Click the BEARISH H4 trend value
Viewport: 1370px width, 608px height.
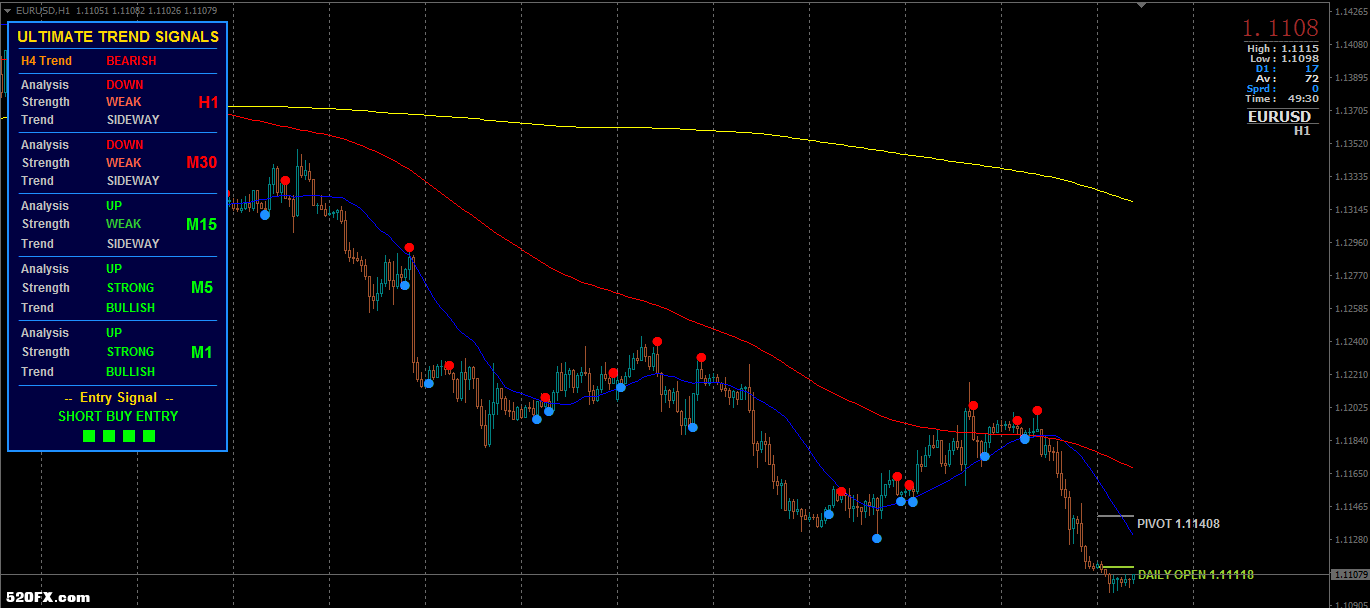pyautogui.click(x=131, y=61)
